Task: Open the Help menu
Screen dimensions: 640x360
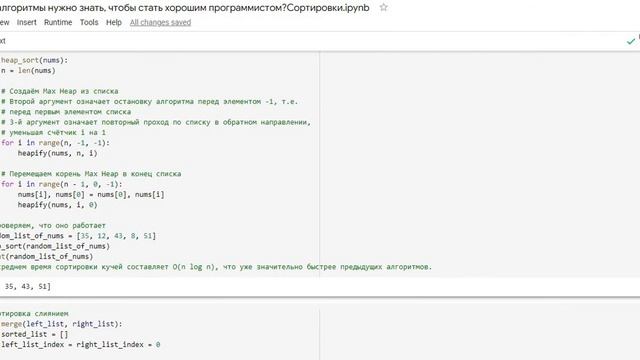Action: click(x=114, y=22)
